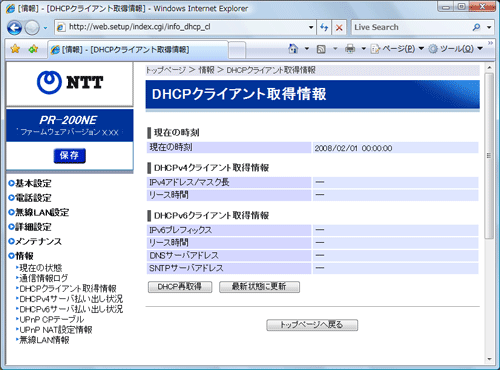Click the Live Search input box
Screen dimensions: 500x370
coord(410,27)
